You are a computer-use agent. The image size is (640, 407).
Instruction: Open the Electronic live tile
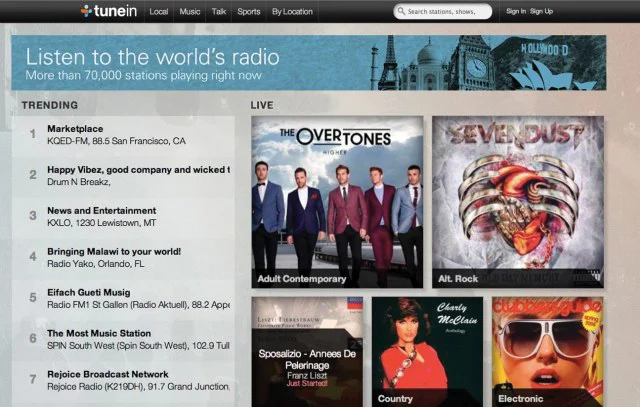click(547, 351)
